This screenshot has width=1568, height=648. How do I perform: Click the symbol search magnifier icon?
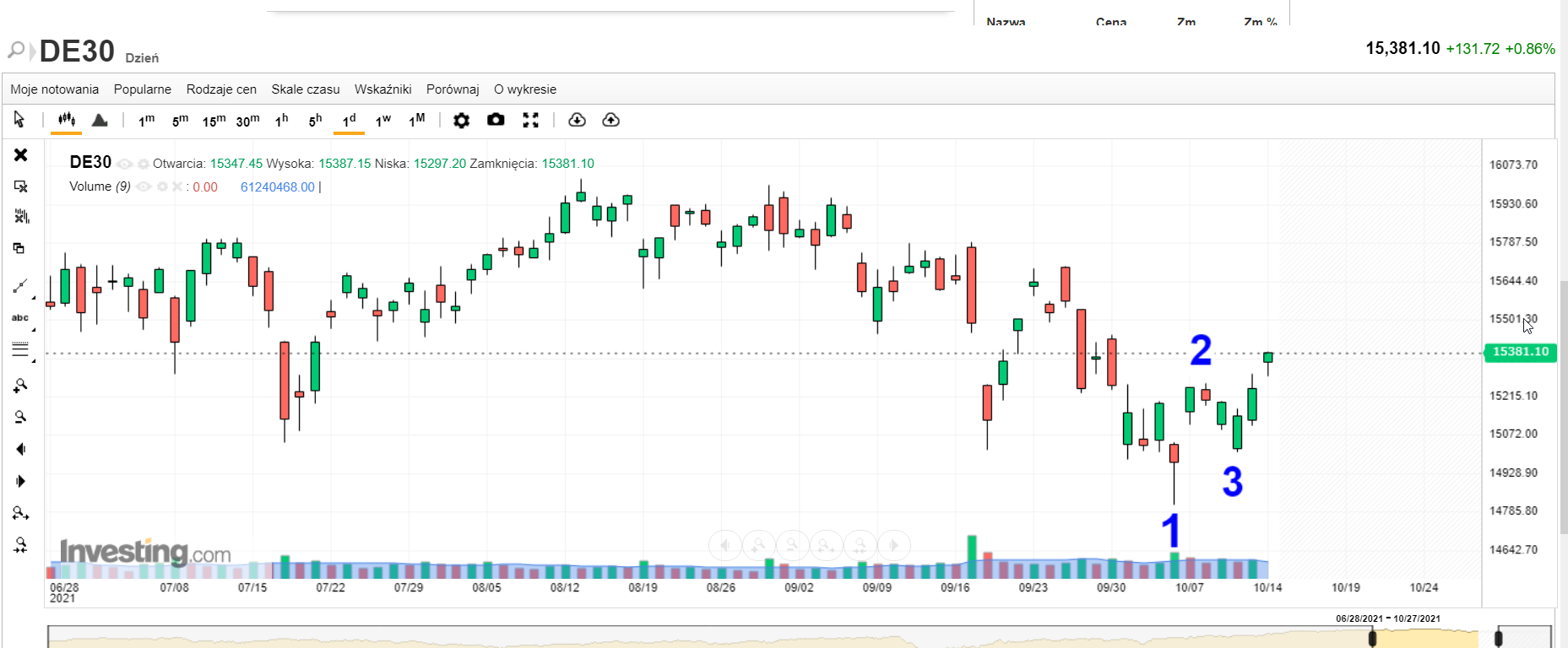tap(16, 51)
